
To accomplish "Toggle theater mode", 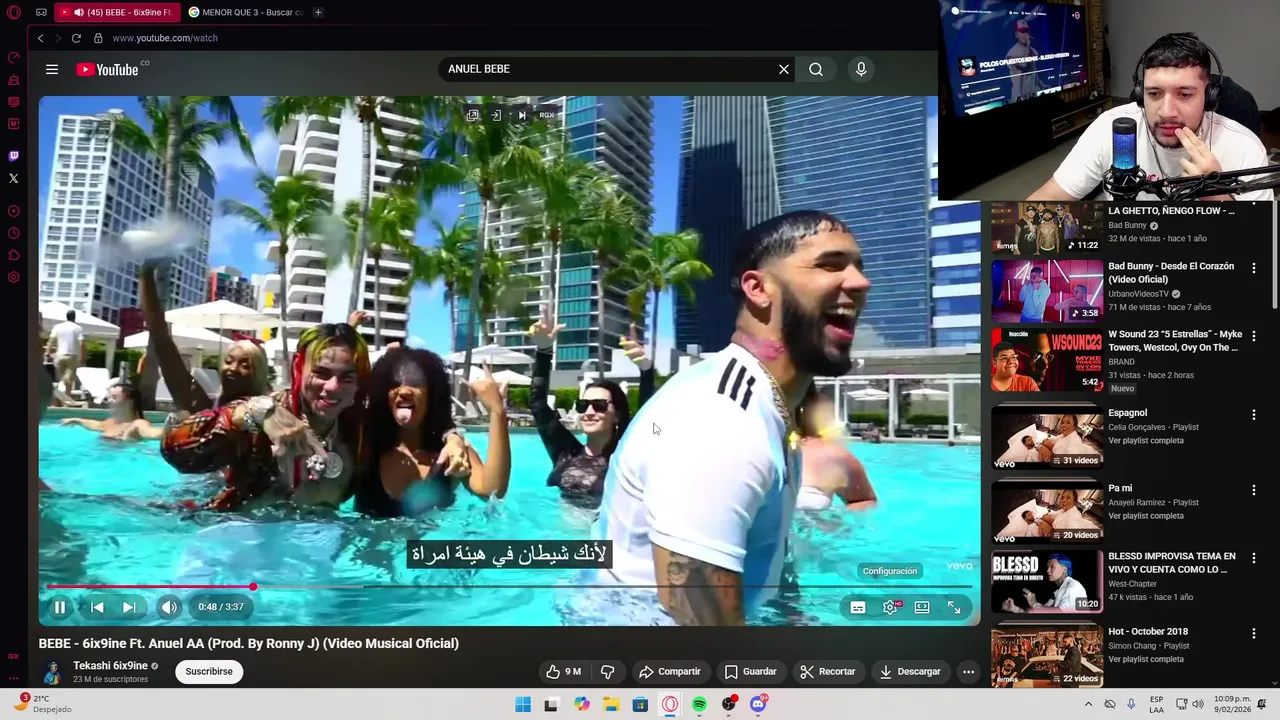I will click(x=922, y=607).
